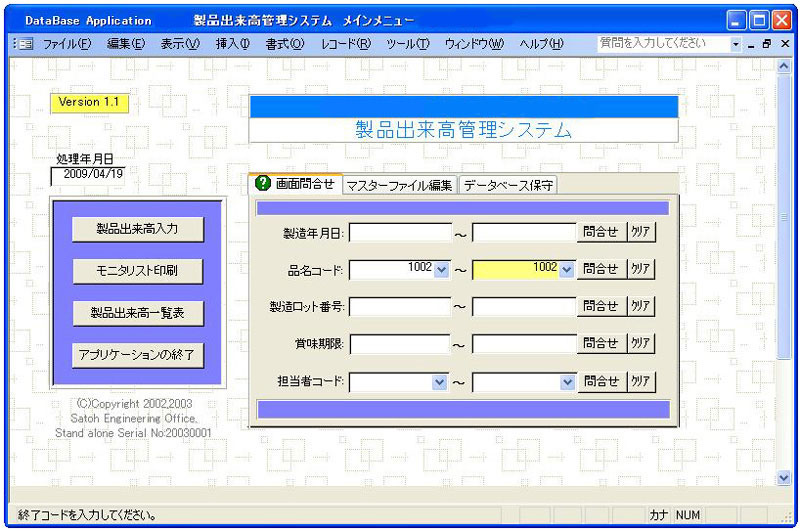Screen dimensions: 800x531
Task: Click the vertical scrollbar down arrow
Action: coord(783,478)
